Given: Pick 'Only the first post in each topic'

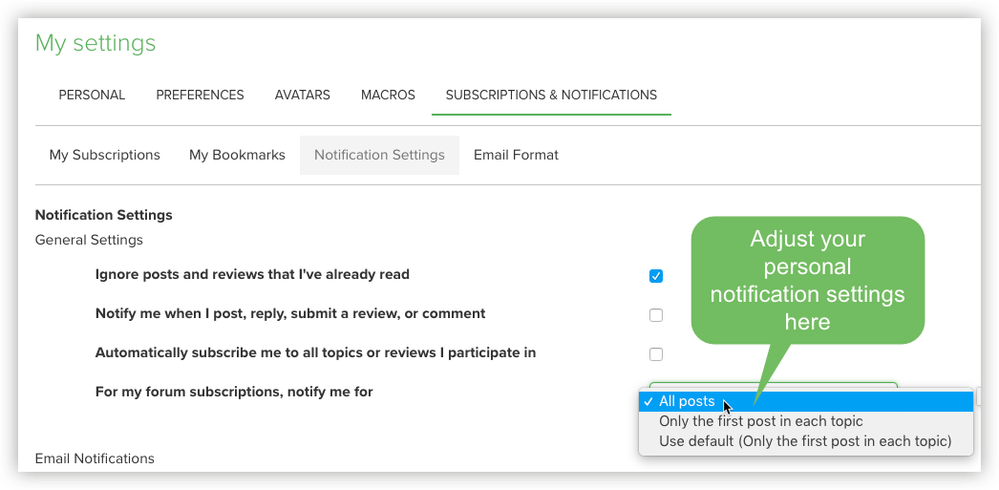Looking at the screenshot, I should (x=760, y=421).
